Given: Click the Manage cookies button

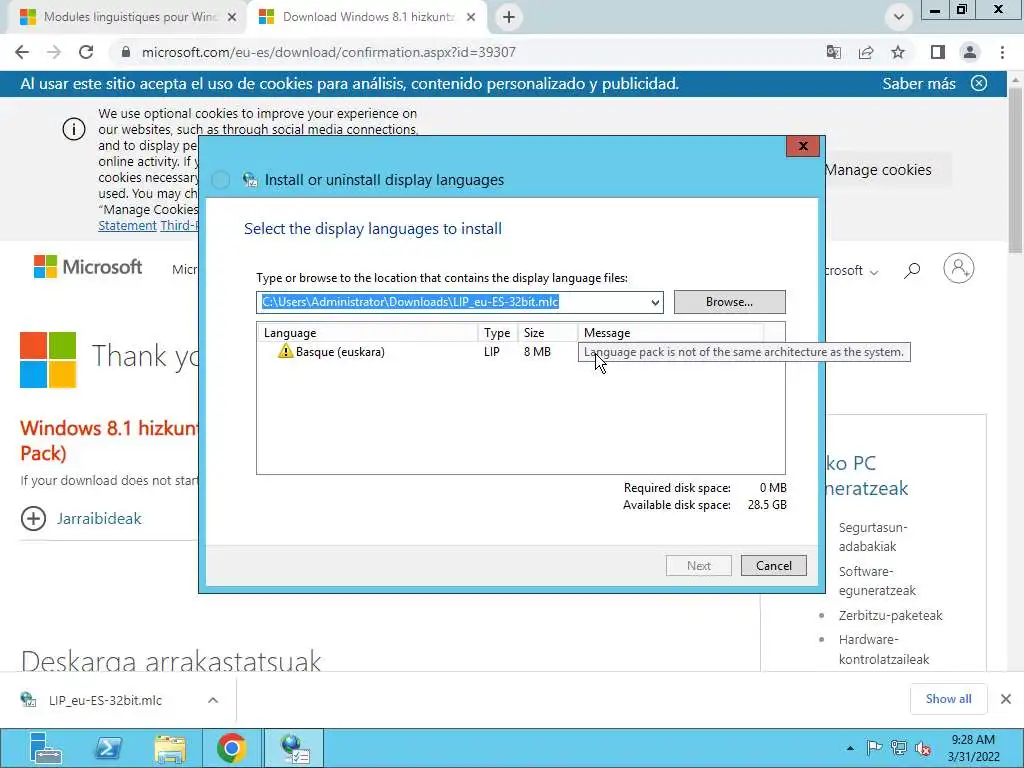Looking at the screenshot, I should (x=878, y=170).
